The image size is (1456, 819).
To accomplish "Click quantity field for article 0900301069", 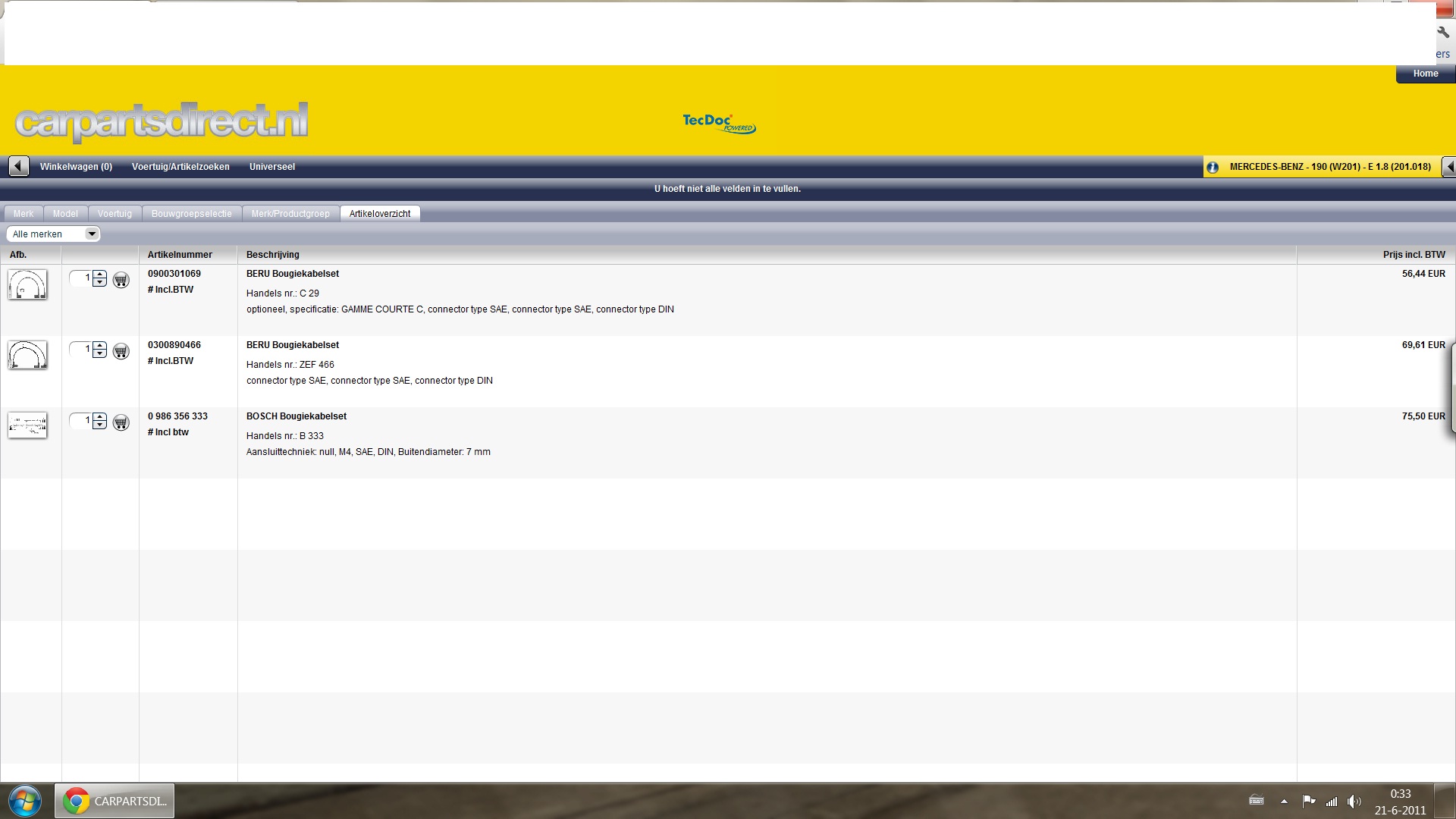I will click(x=80, y=278).
